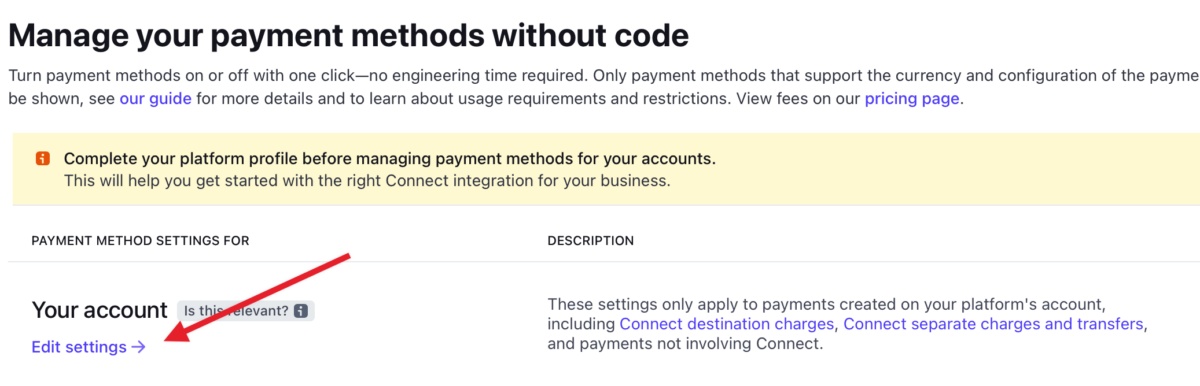
Task: Open "Edit settings" for Your account
Action: [x=89, y=347]
